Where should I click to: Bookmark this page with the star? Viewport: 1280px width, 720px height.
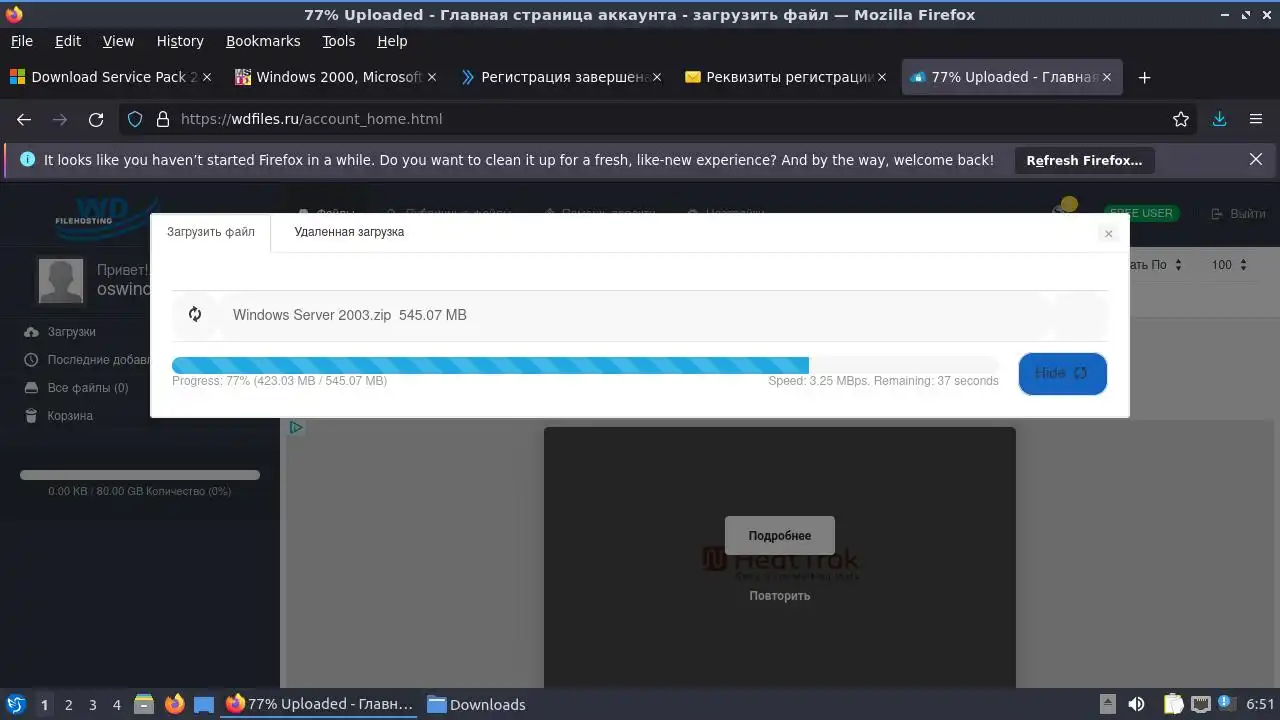click(x=1181, y=119)
